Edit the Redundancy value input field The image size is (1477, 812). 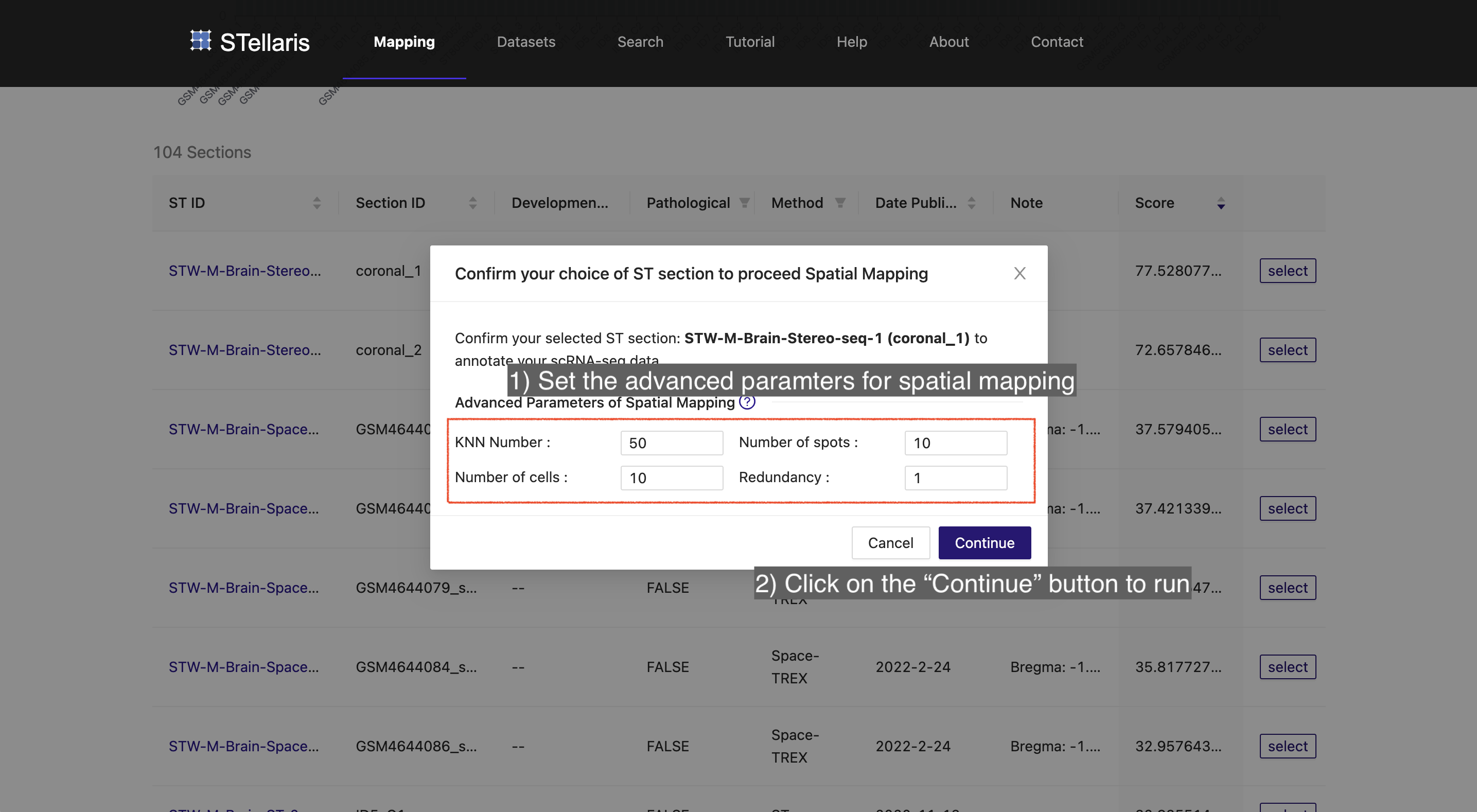(x=955, y=477)
